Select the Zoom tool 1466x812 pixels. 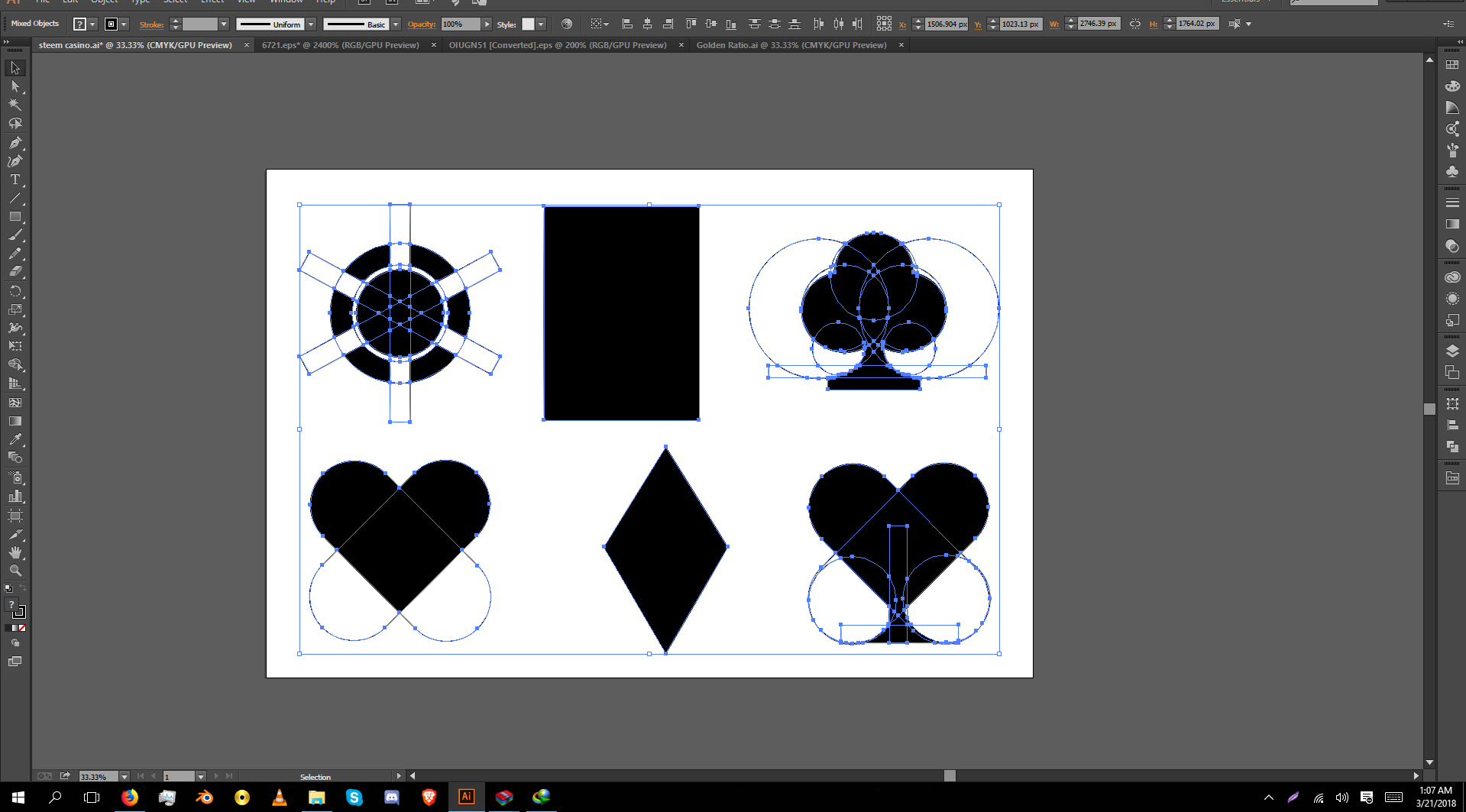(x=15, y=571)
